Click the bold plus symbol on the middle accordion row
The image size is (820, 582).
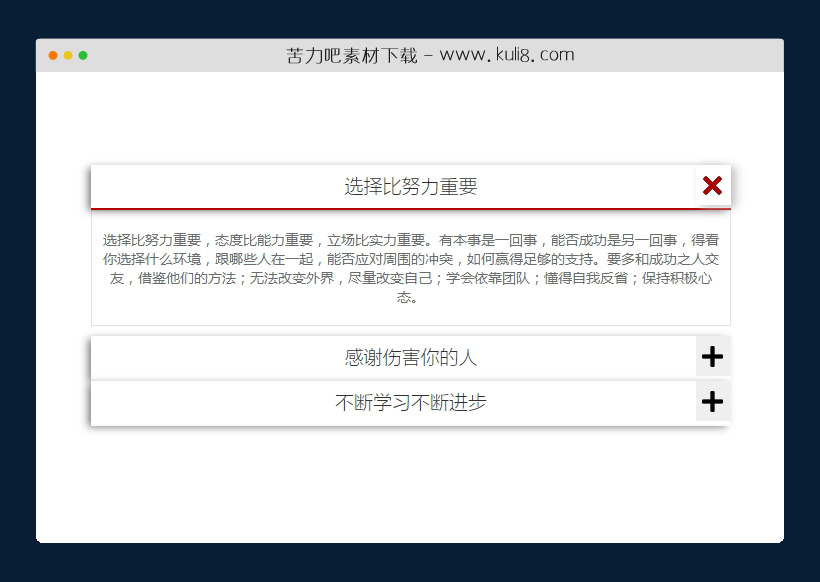click(x=712, y=356)
